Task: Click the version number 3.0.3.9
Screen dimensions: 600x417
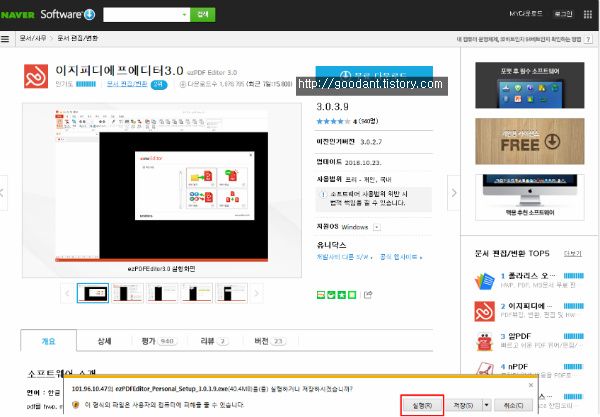Action: click(332, 107)
